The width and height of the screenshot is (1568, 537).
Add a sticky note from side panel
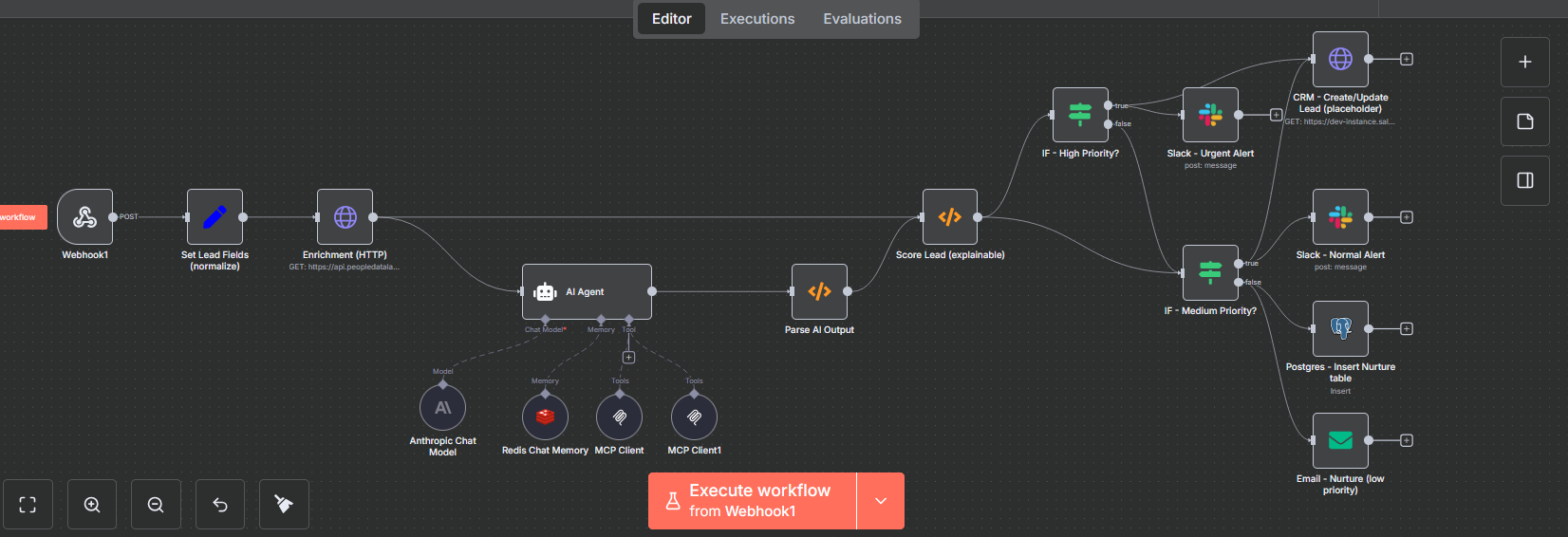(1525, 120)
